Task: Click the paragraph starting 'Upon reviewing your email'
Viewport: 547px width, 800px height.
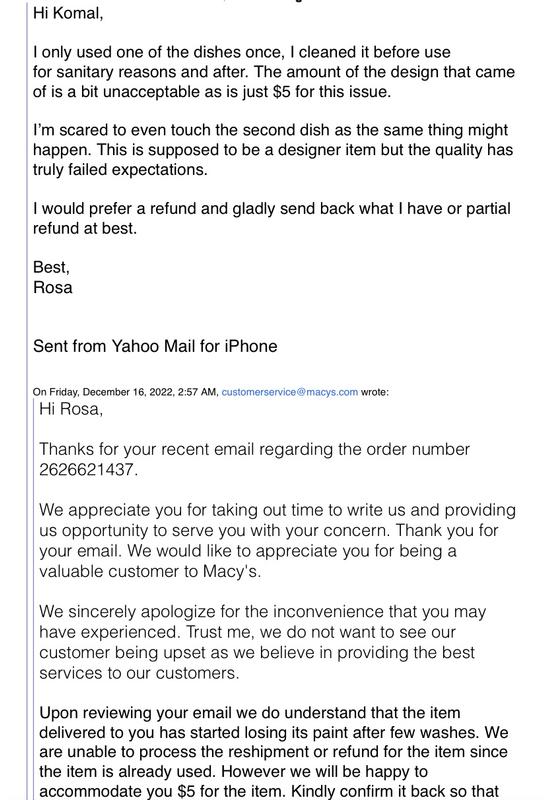Action: tap(274, 752)
